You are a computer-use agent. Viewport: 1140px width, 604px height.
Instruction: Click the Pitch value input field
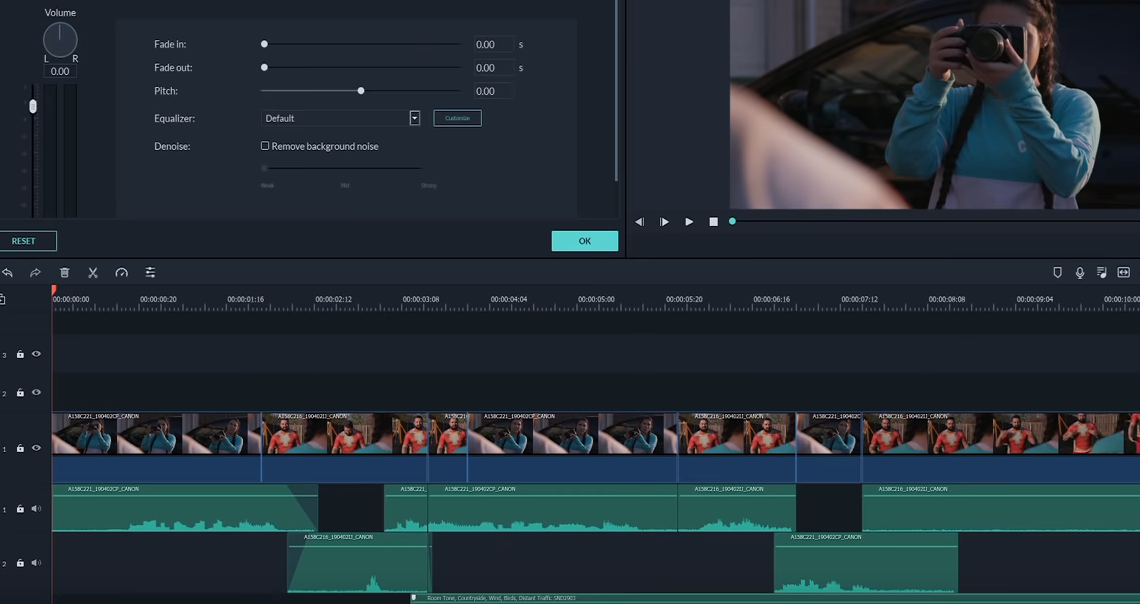[x=494, y=91]
